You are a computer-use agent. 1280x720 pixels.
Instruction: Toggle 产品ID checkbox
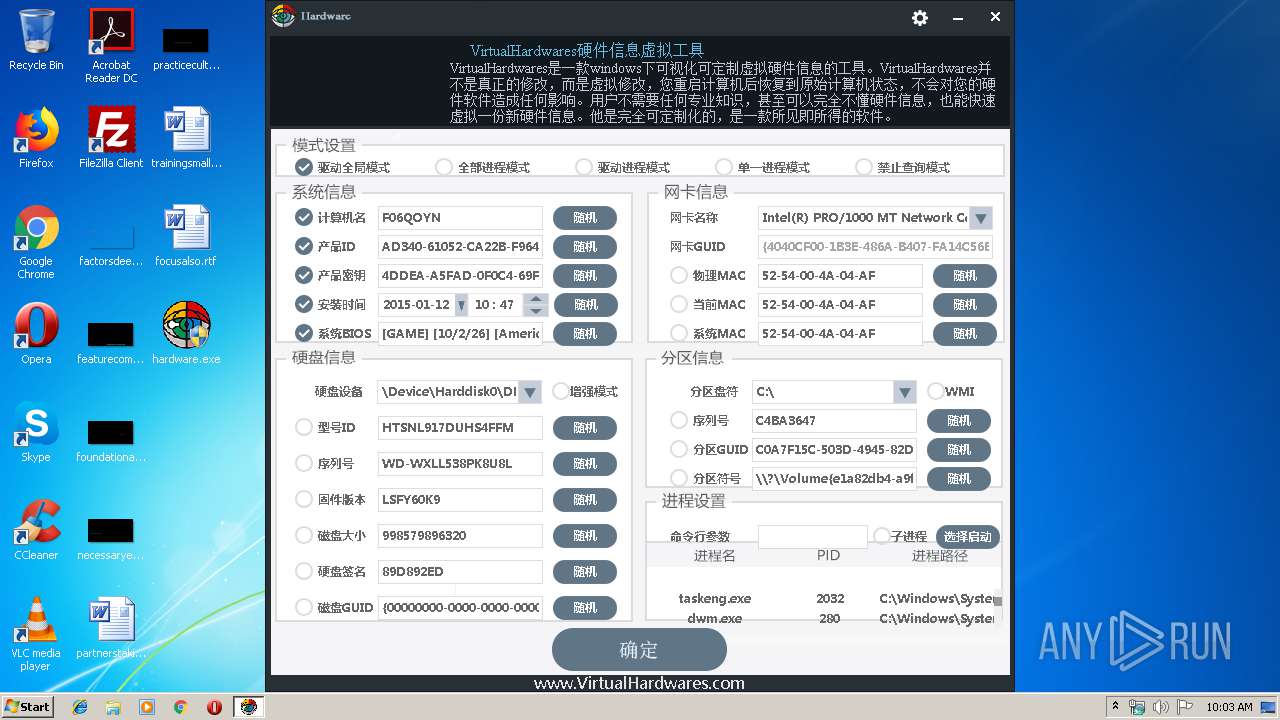304,246
